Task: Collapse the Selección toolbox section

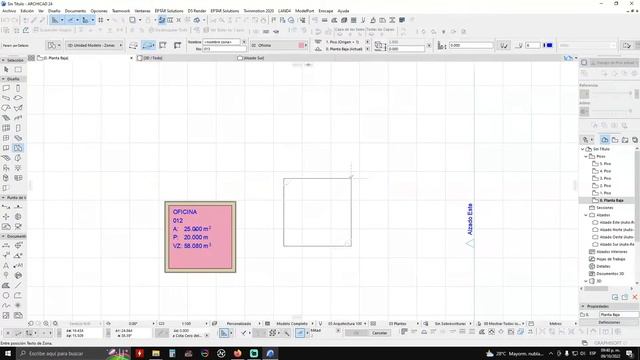Action: pyautogui.click(x=3, y=60)
